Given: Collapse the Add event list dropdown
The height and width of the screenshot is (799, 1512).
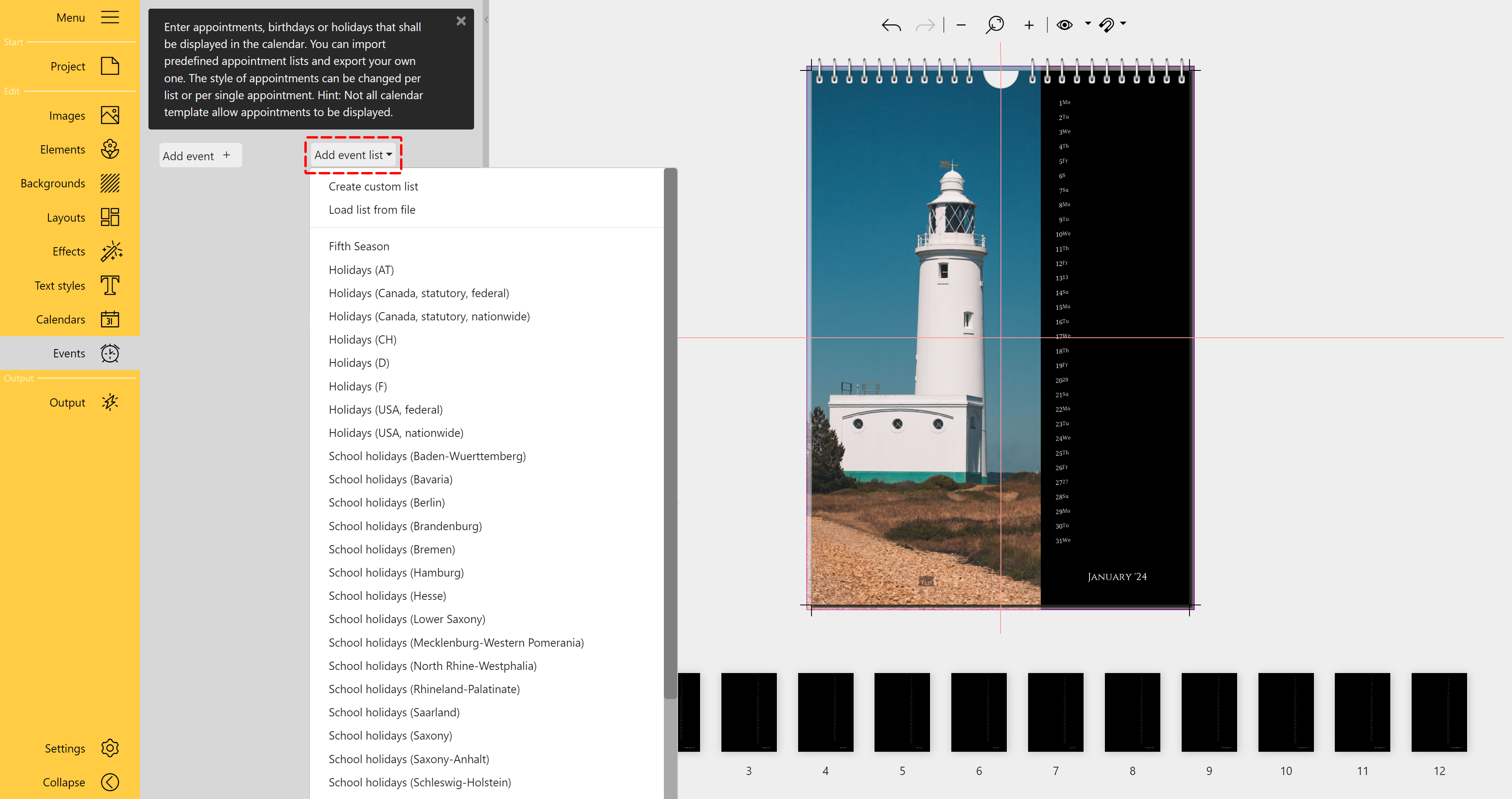Looking at the screenshot, I should [353, 155].
